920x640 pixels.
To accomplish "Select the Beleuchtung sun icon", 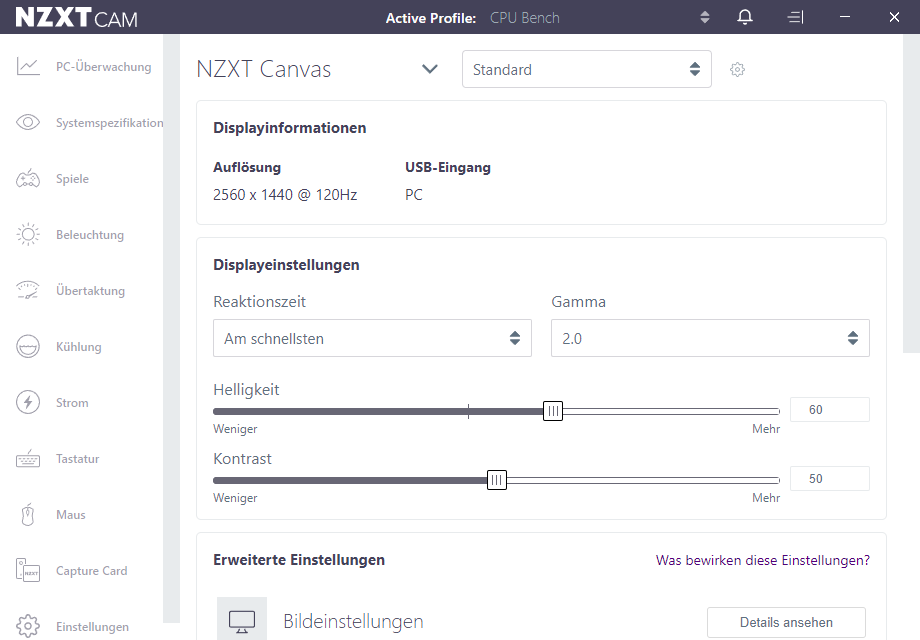I will [x=28, y=235].
